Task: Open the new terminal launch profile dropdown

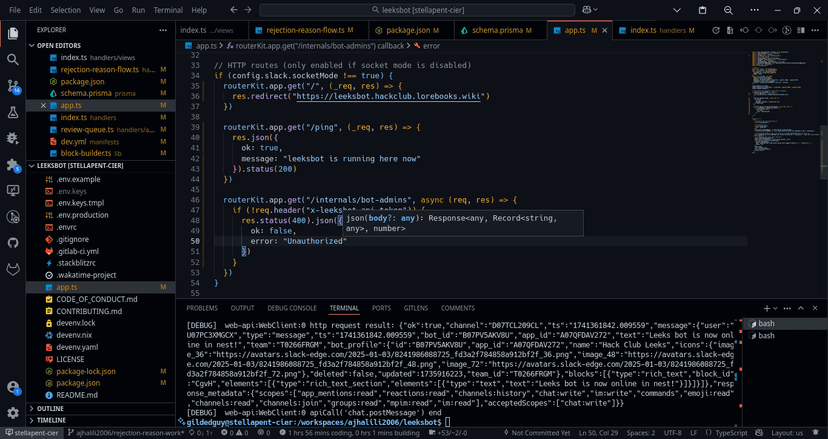Action: (776, 309)
